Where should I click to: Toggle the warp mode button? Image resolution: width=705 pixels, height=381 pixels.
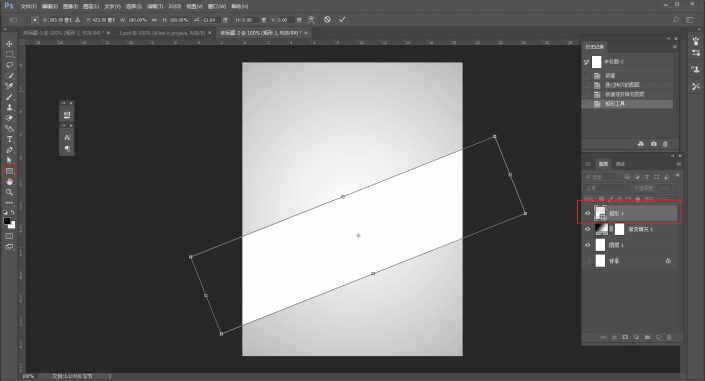pyautogui.click(x=311, y=20)
